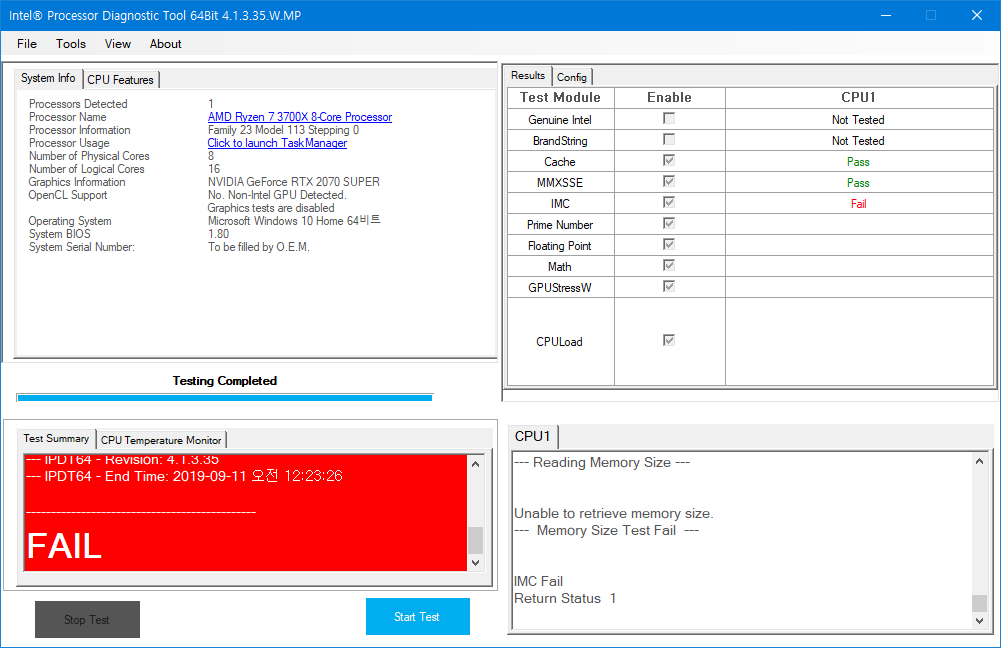The height and width of the screenshot is (648, 1001).
Task: Maximize the Processor Diagnostic Tool window
Action: coord(931,15)
